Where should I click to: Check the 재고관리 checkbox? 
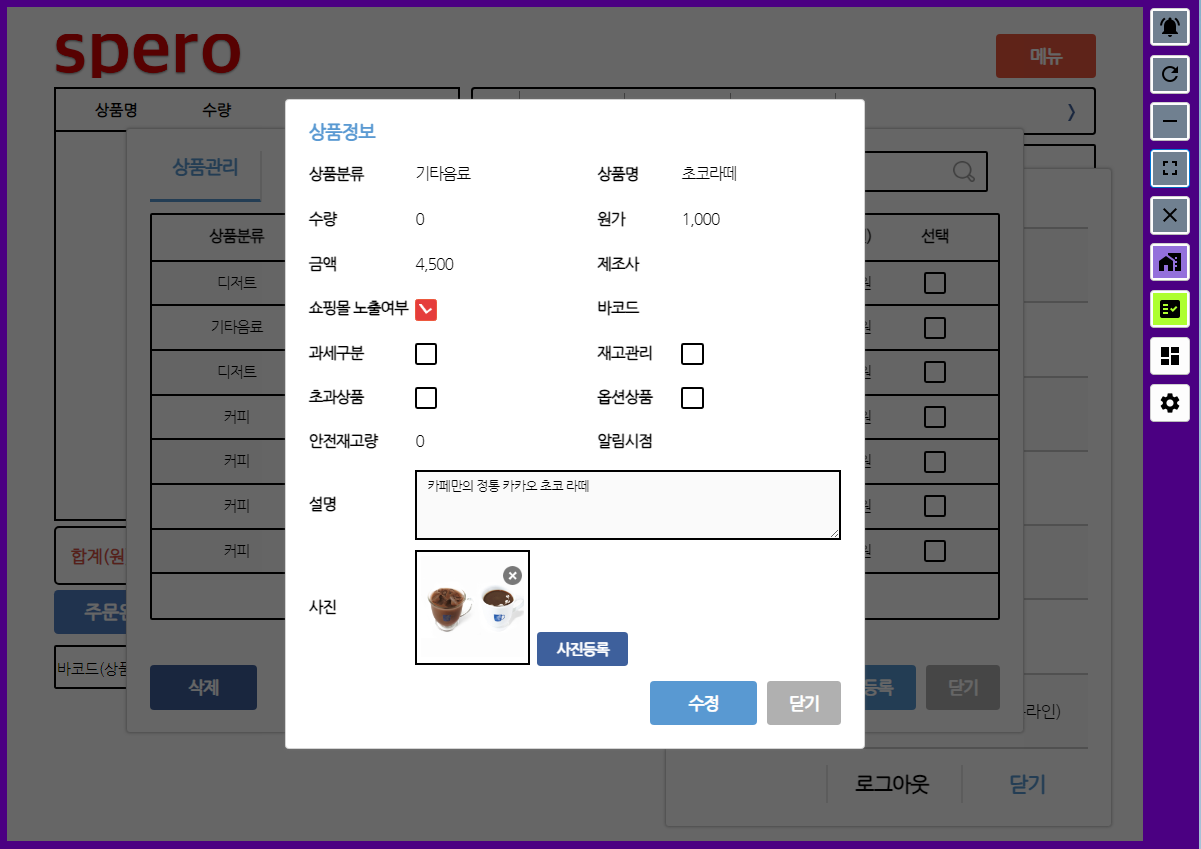(692, 354)
